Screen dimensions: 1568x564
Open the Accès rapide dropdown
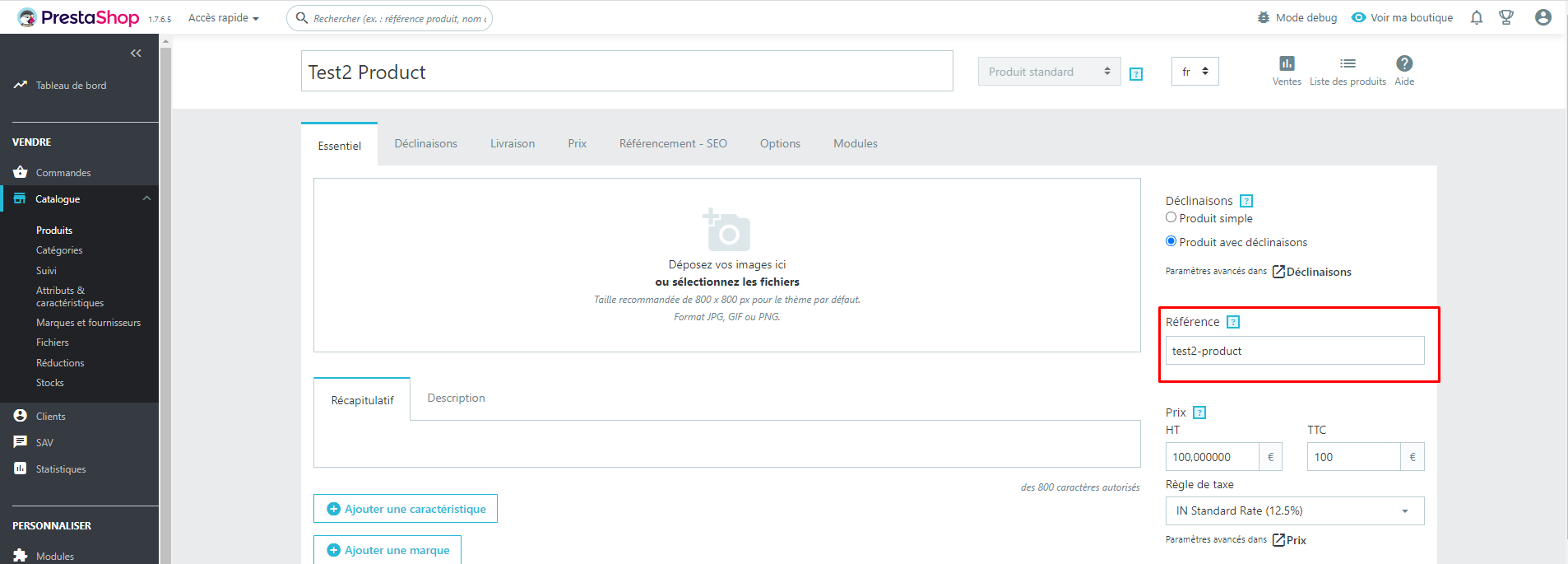224,18
